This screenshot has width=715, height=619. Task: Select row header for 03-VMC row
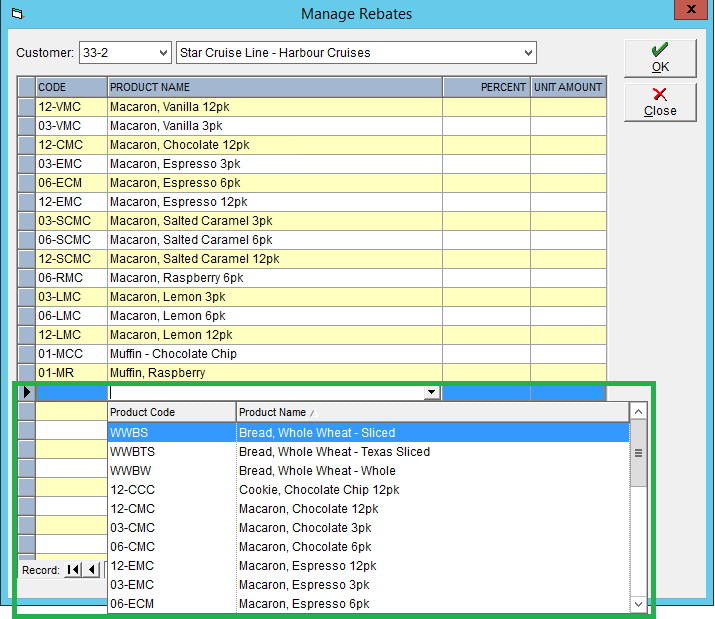pos(26,126)
